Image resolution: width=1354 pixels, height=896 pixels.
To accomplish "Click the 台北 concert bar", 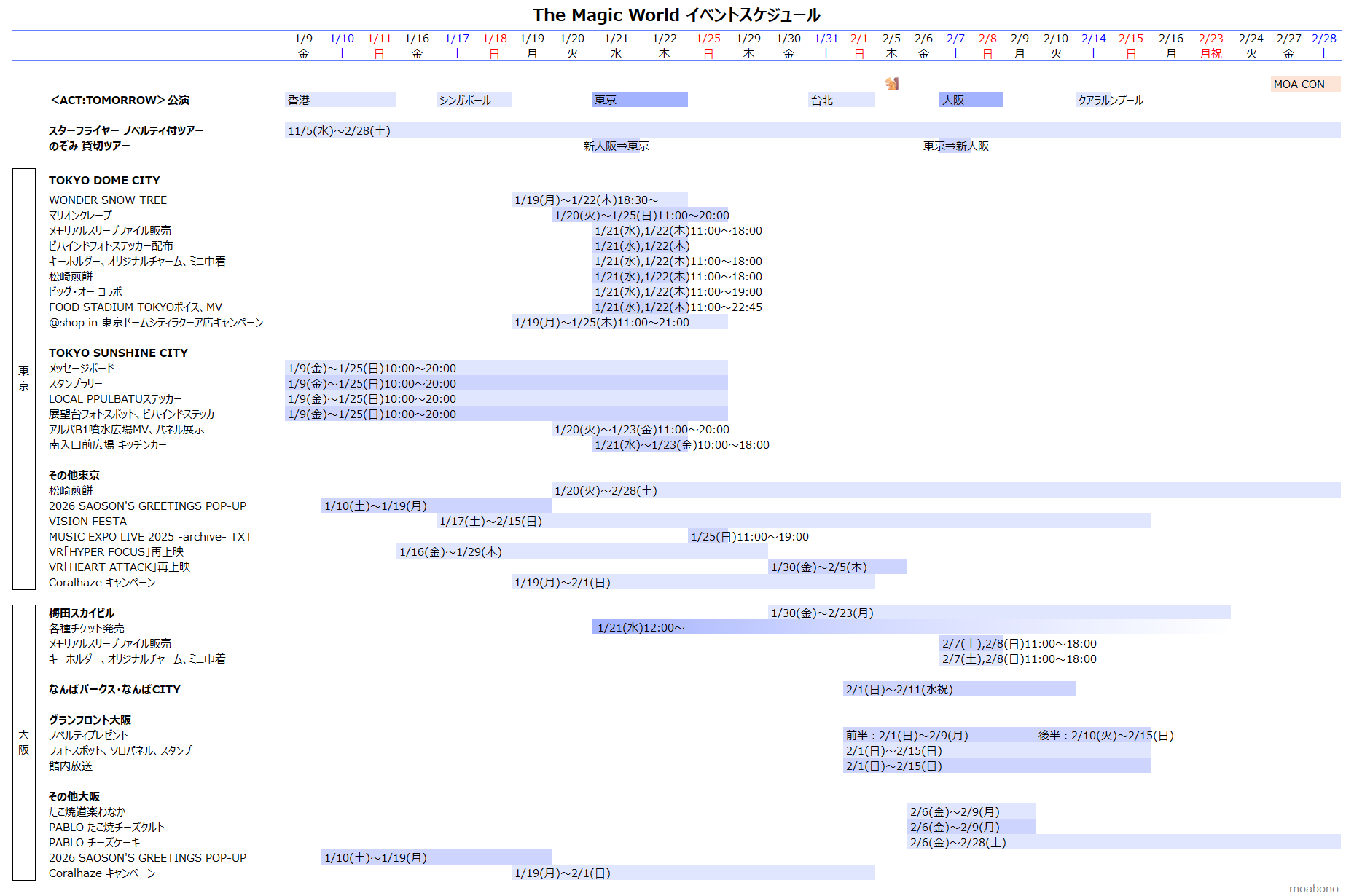I will tap(842, 100).
